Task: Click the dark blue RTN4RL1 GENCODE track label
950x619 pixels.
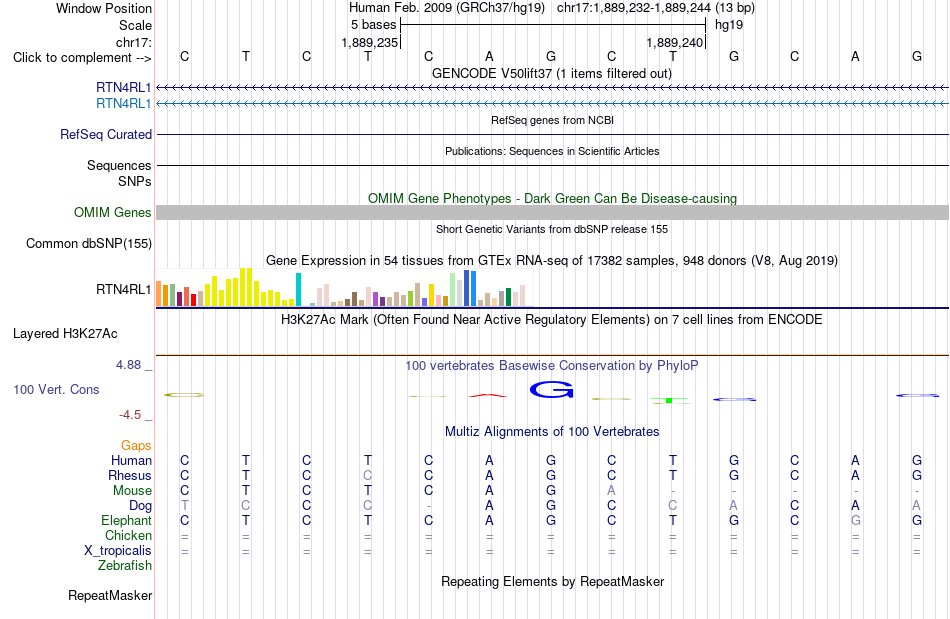Action: pos(124,88)
